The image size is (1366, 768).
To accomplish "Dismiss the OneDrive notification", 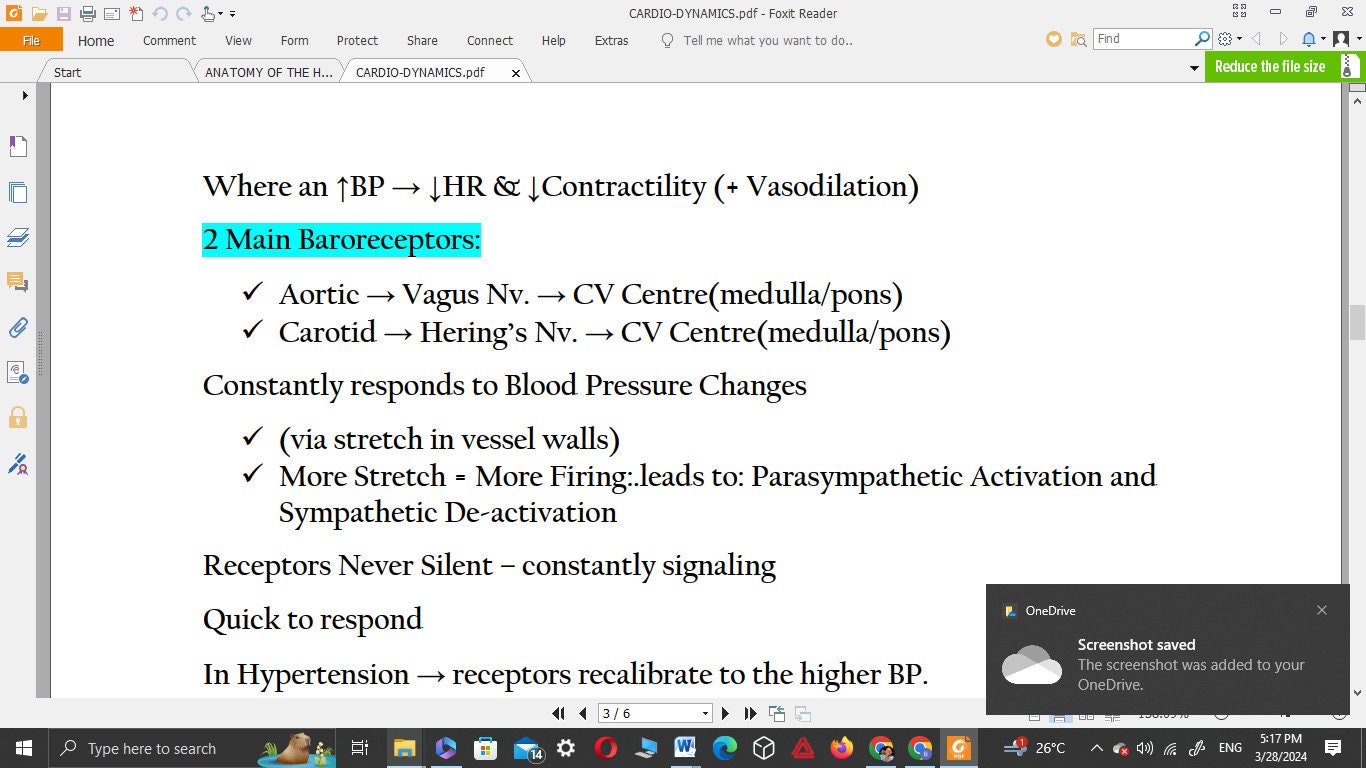I will [x=1322, y=610].
